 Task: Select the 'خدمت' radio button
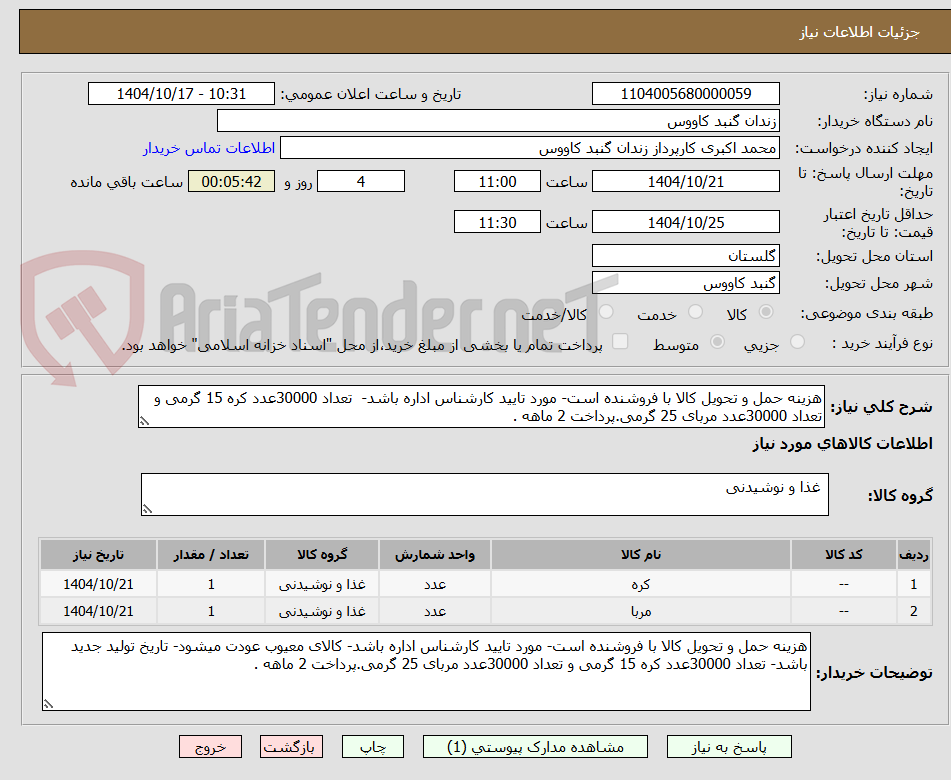tap(695, 312)
